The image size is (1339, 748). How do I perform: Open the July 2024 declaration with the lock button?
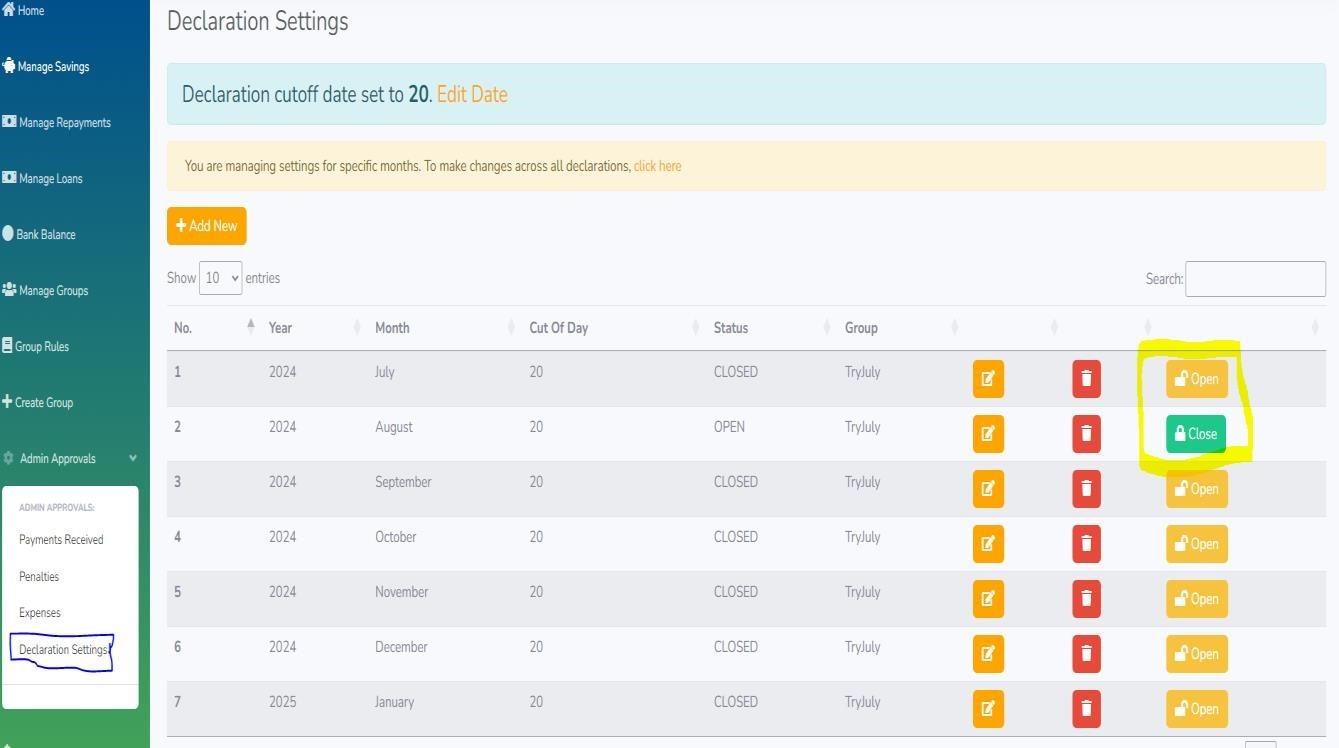click(1196, 379)
